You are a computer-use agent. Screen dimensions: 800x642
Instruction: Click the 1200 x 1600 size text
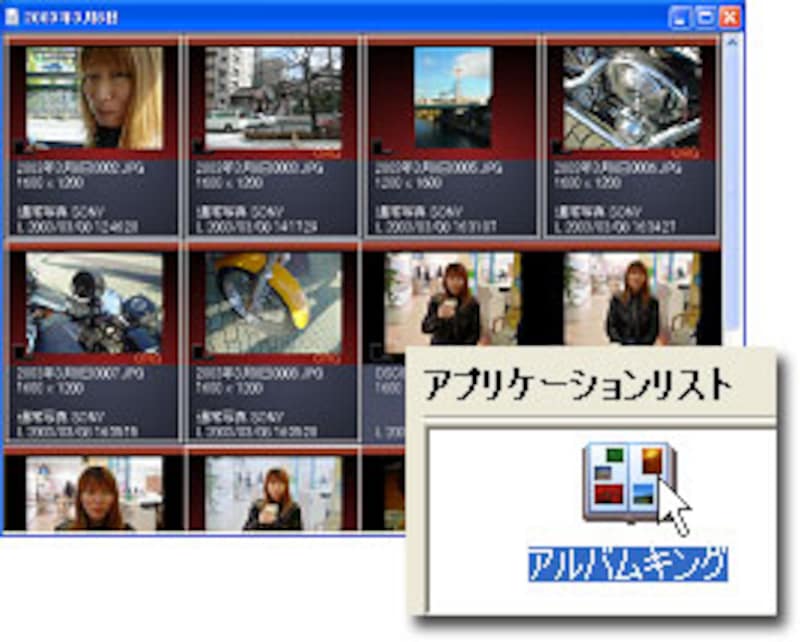point(408,183)
